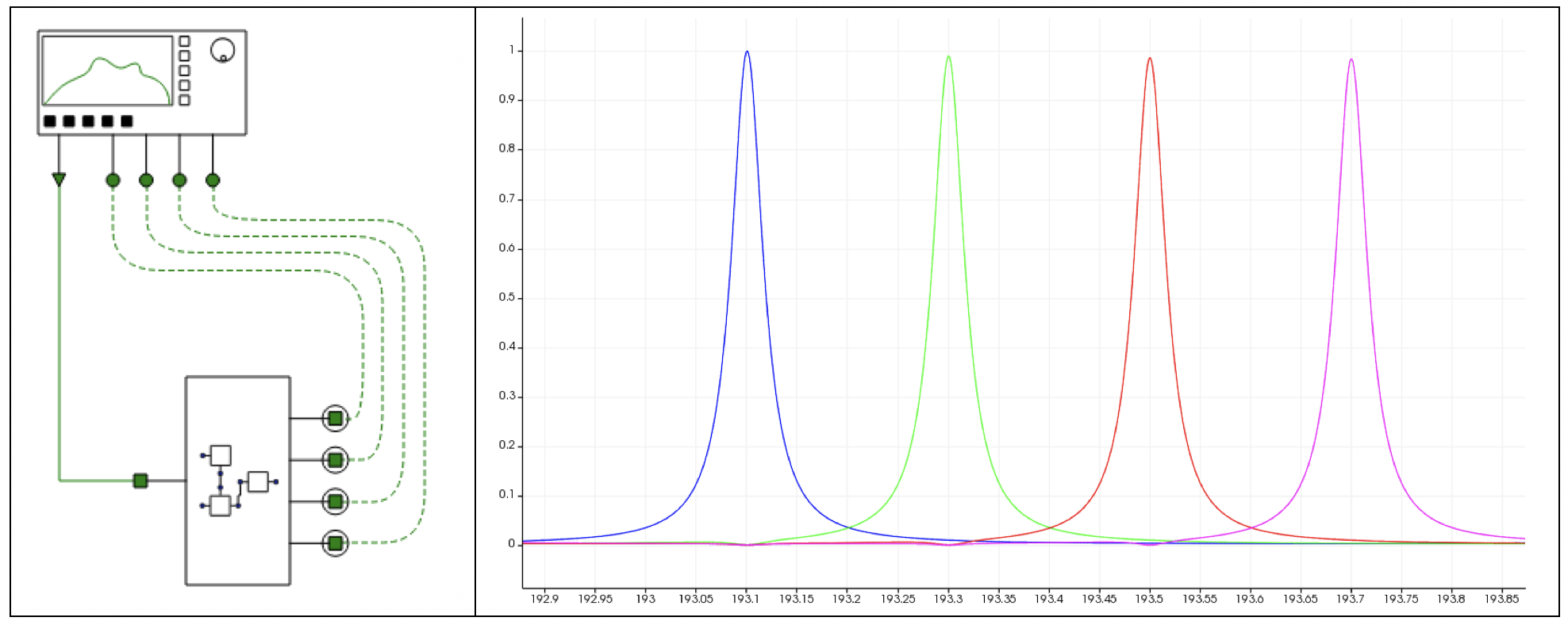Click the x-axis label 193.2
This screenshot has height=625, width=1568.
pos(847,599)
